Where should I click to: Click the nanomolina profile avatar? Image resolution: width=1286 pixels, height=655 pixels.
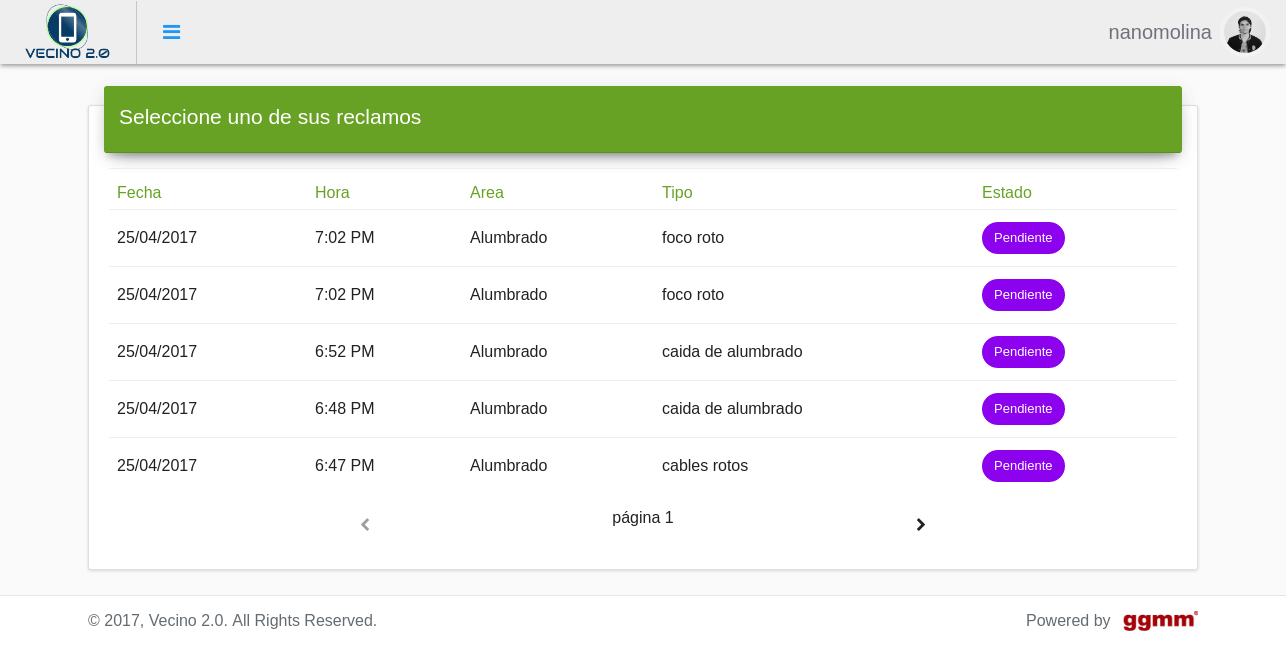[x=1244, y=32]
